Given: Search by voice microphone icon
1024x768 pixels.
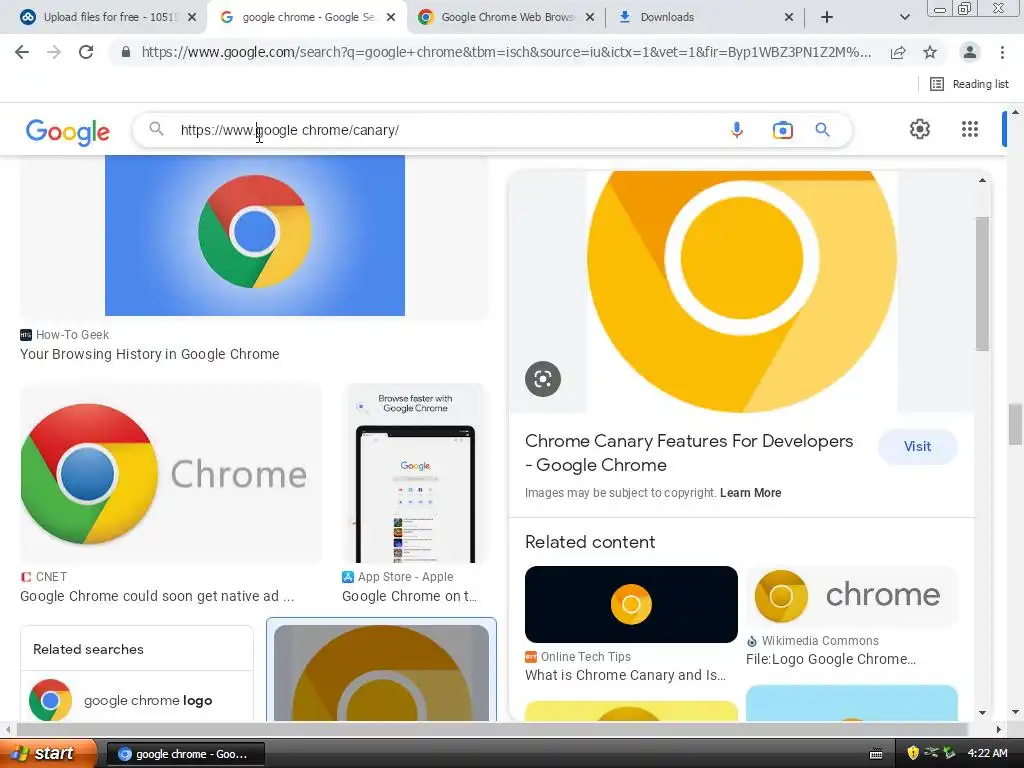Looking at the screenshot, I should [737, 130].
